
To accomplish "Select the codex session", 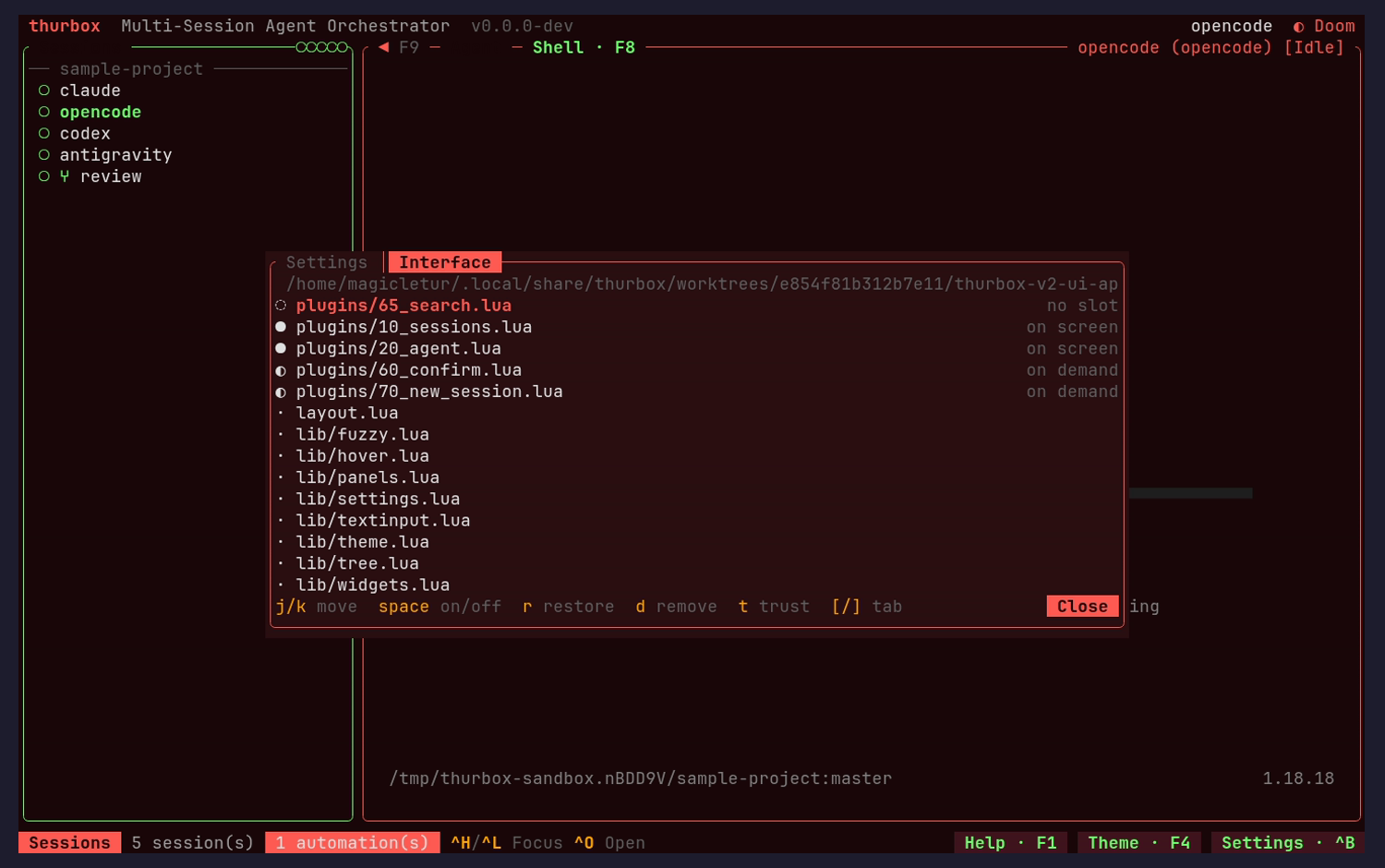I will (85, 133).
